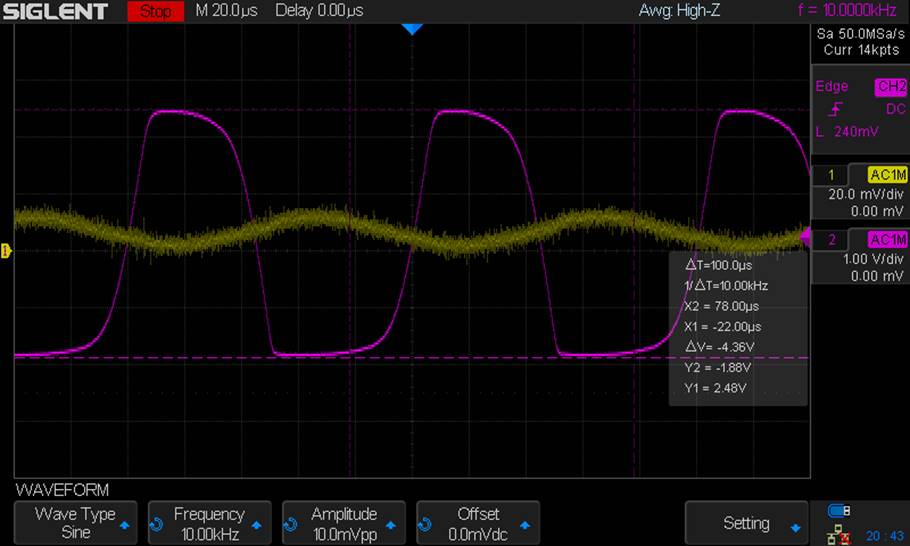Viewport: 910px width, 546px height.
Task: Click the yellow channel 1 ground marker
Action: (6, 251)
